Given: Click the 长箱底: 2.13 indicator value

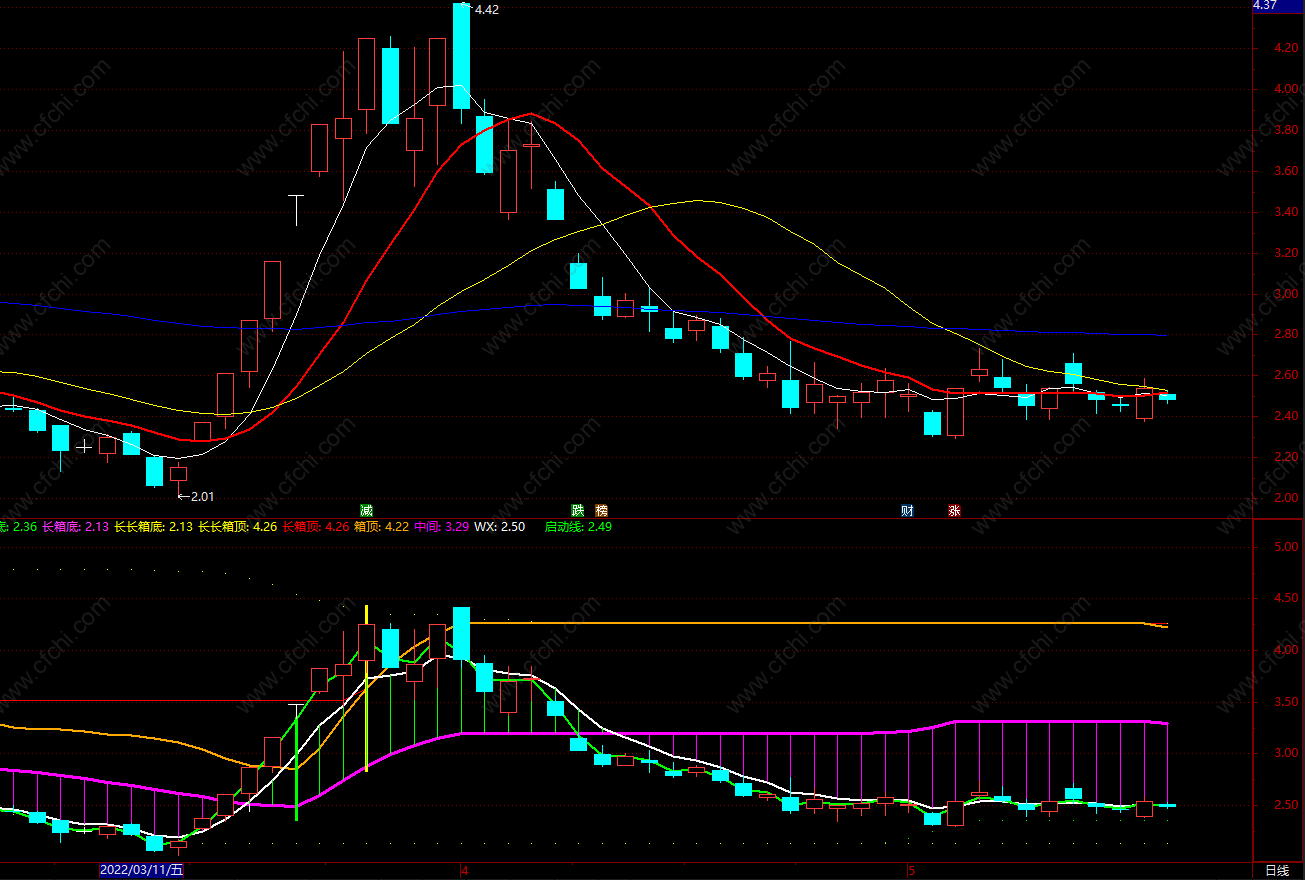Looking at the screenshot, I should click(x=75, y=526).
